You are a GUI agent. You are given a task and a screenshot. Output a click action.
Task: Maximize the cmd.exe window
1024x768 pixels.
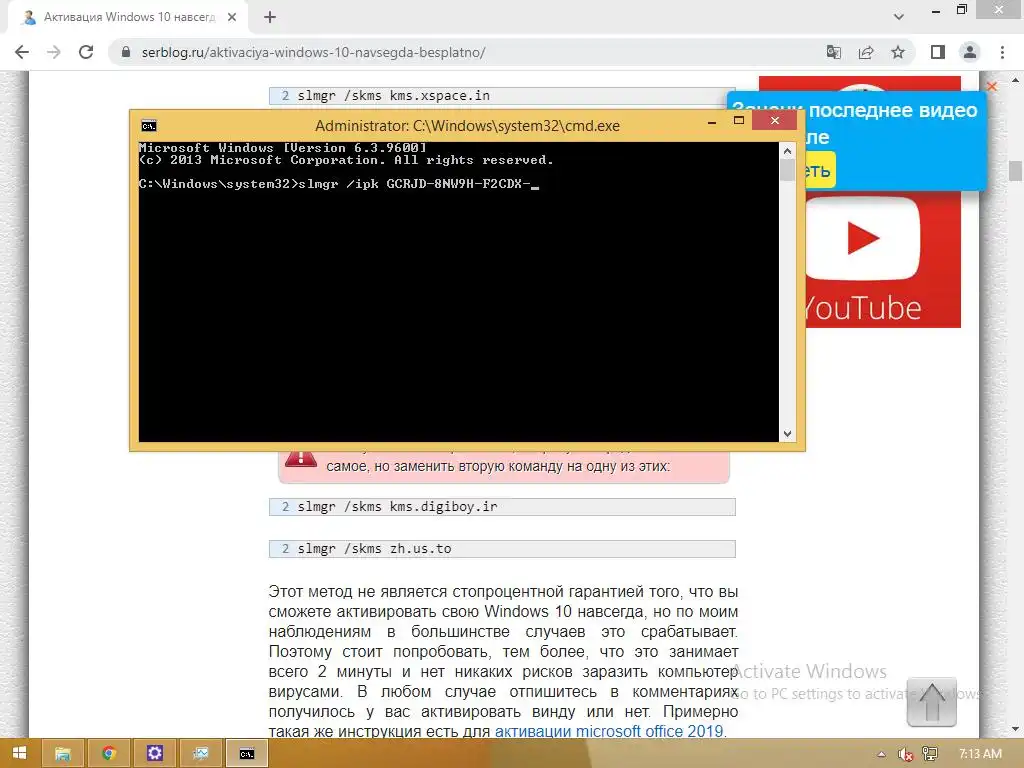click(x=739, y=120)
